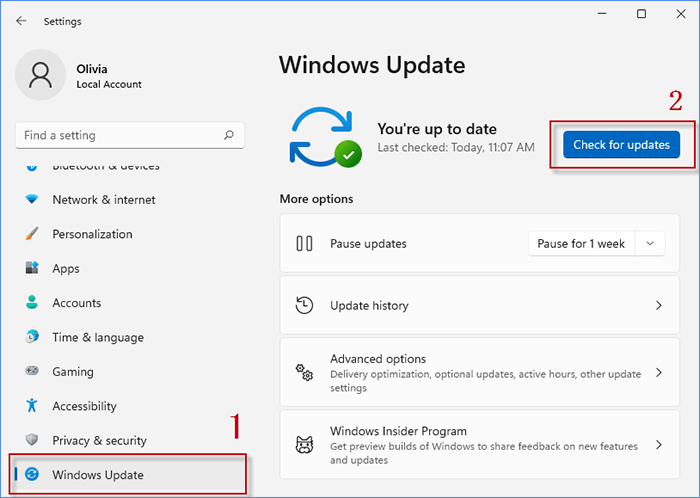Maximize the Settings window
700x498 pixels.
click(x=642, y=14)
